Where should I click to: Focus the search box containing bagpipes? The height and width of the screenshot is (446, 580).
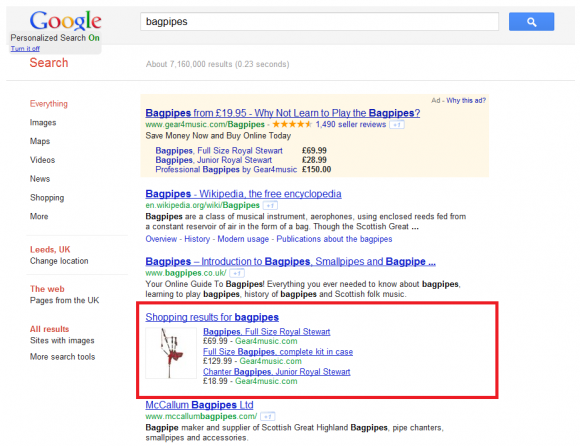[319, 22]
